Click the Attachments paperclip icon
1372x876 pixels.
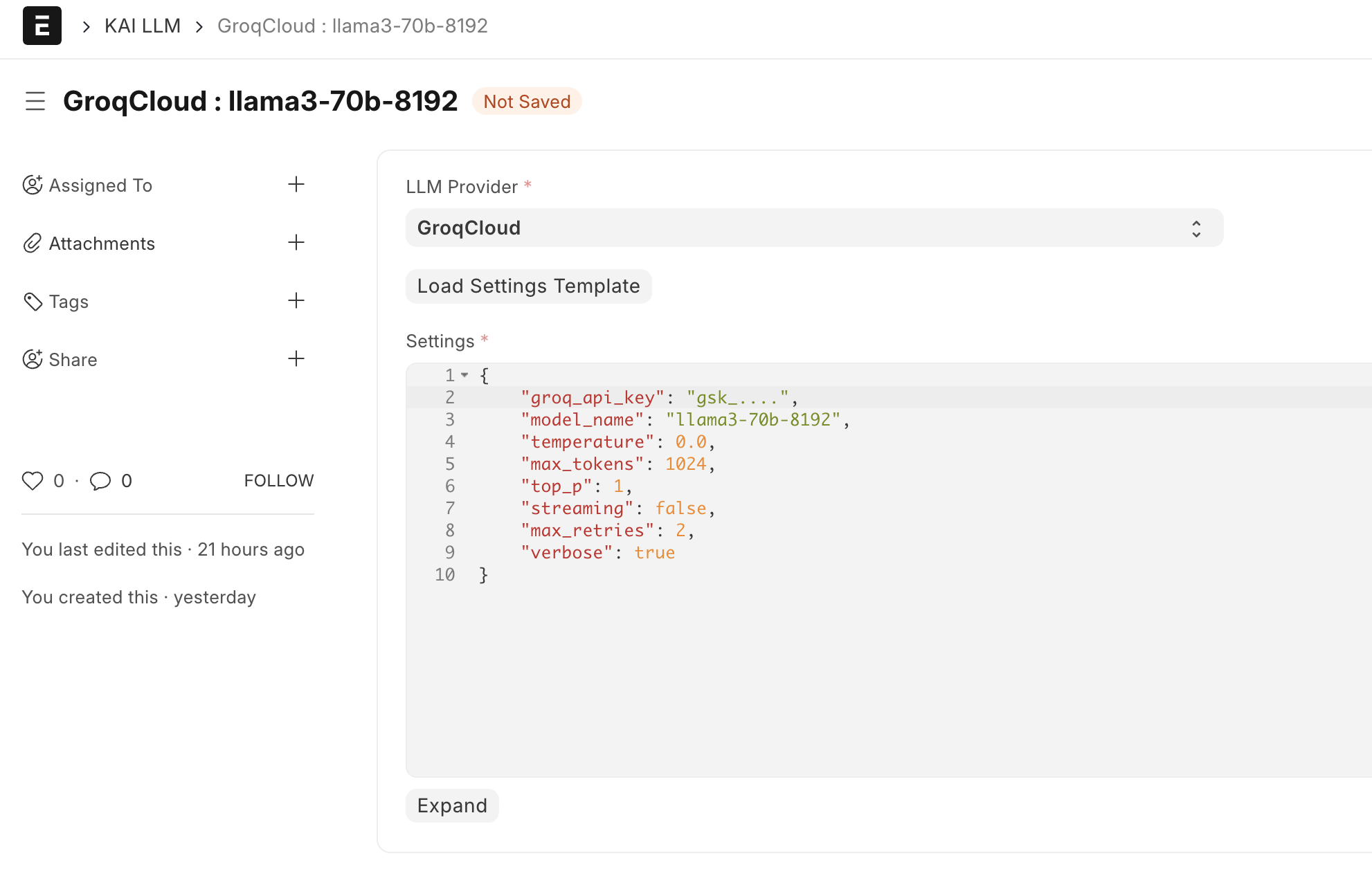[33, 243]
